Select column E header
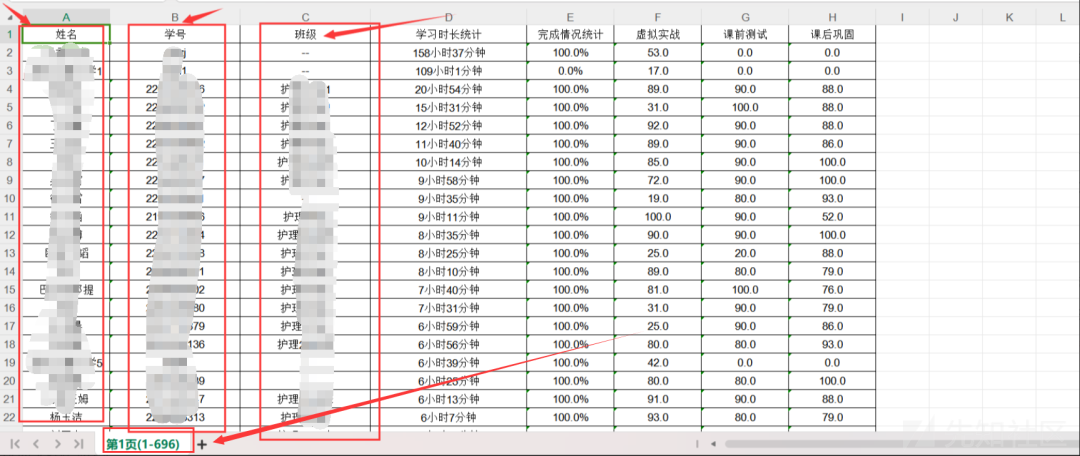The image size is (1080, 456). tap(570, 17)
